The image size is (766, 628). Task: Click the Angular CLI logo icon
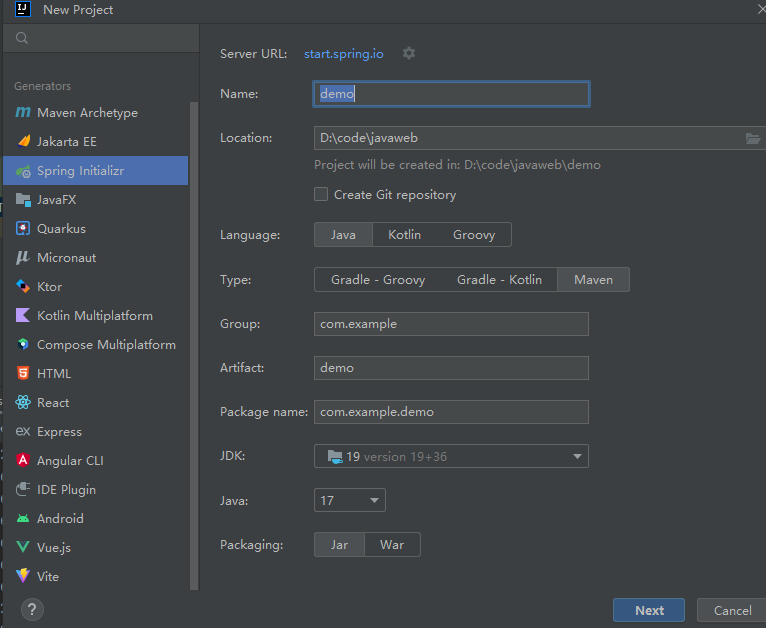(x=23, y=461)
